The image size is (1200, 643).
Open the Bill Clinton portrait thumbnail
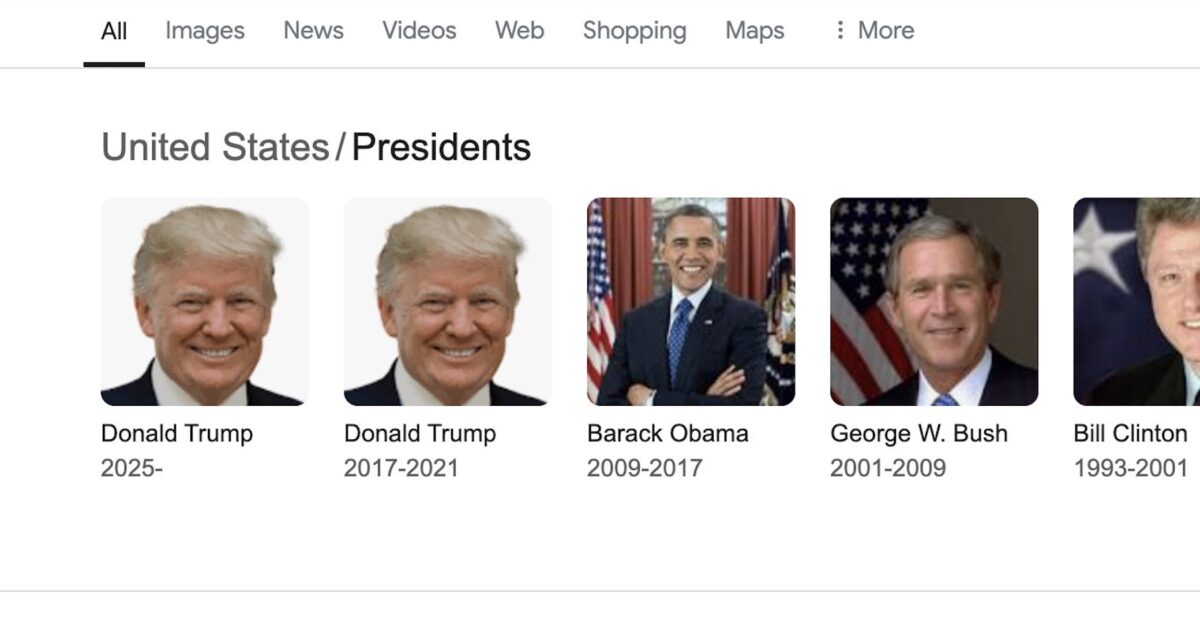click(1137, 301)
